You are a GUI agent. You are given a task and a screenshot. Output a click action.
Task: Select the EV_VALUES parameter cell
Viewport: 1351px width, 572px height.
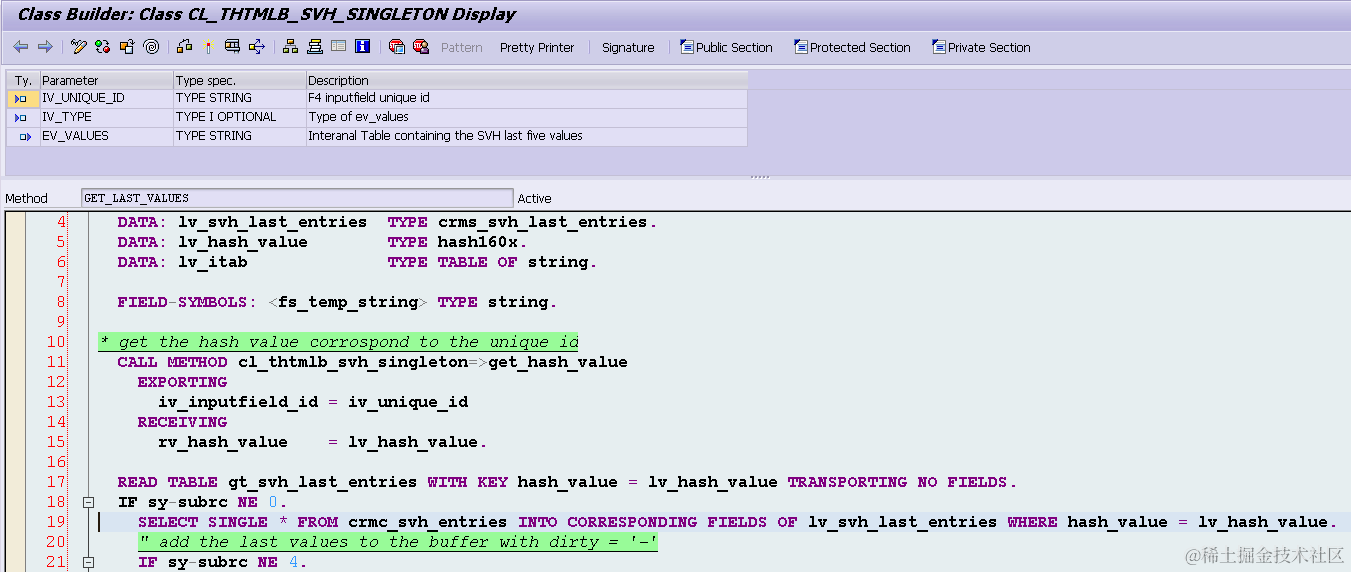(x=106, y=136)
